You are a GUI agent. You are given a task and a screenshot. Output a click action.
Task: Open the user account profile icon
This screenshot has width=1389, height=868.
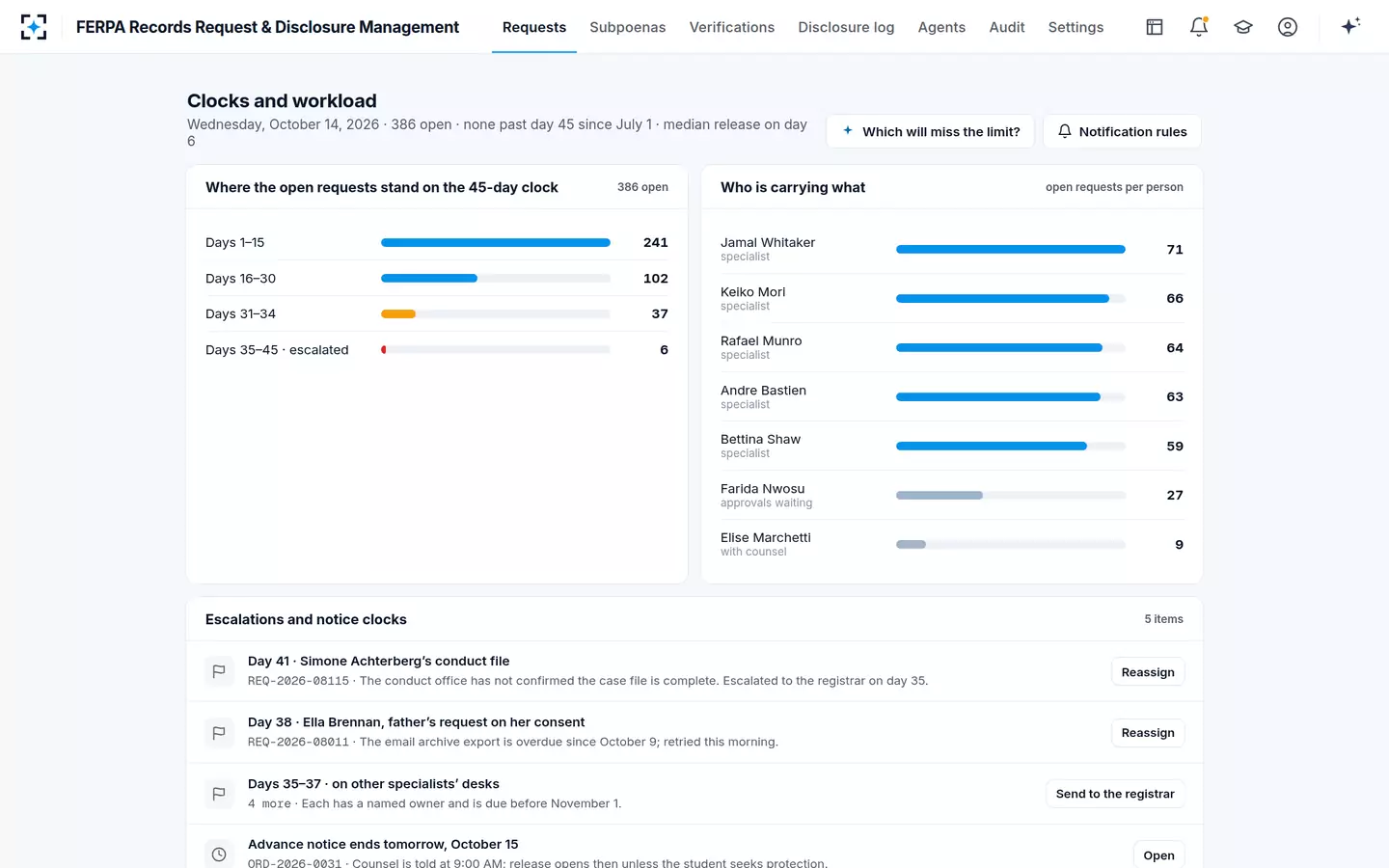coord(1288,27)
